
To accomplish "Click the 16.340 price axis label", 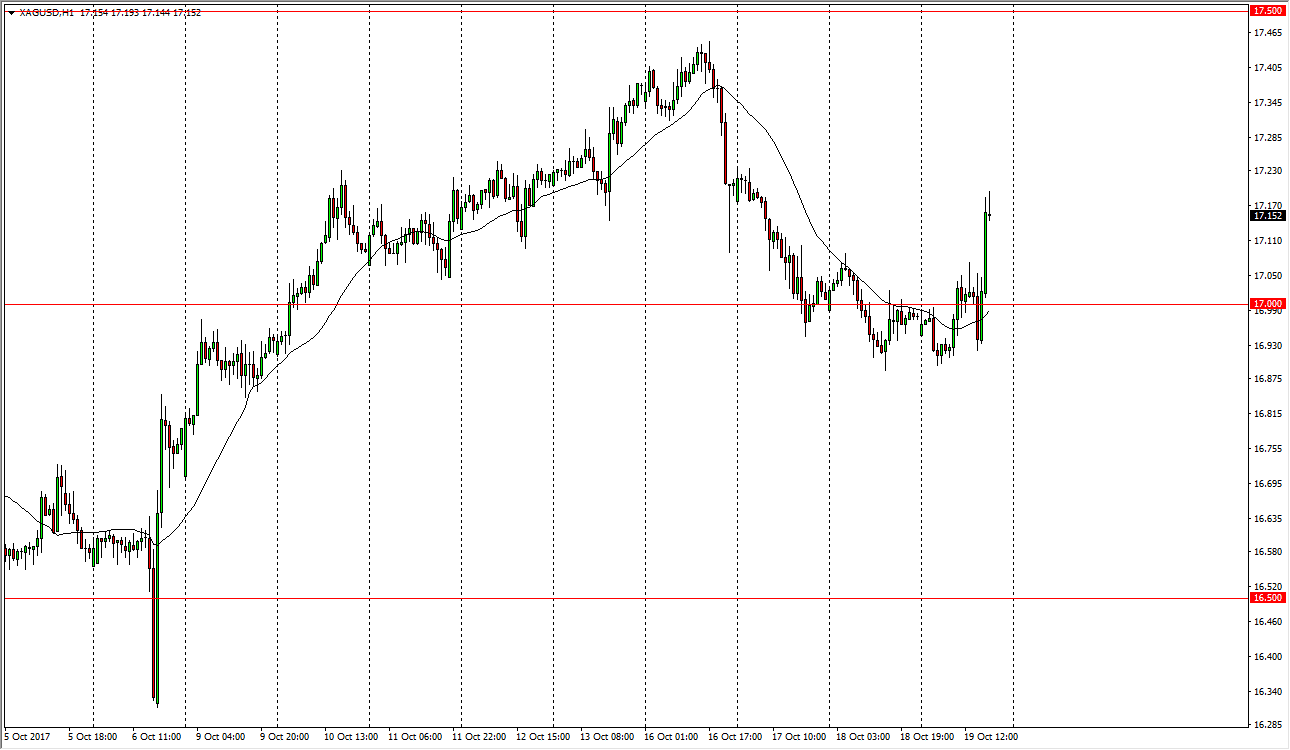I will tap(1267, 691).
